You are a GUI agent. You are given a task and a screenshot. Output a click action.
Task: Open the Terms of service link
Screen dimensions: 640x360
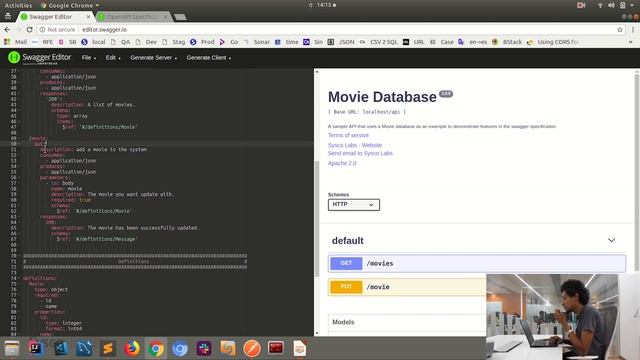(348, 135)
